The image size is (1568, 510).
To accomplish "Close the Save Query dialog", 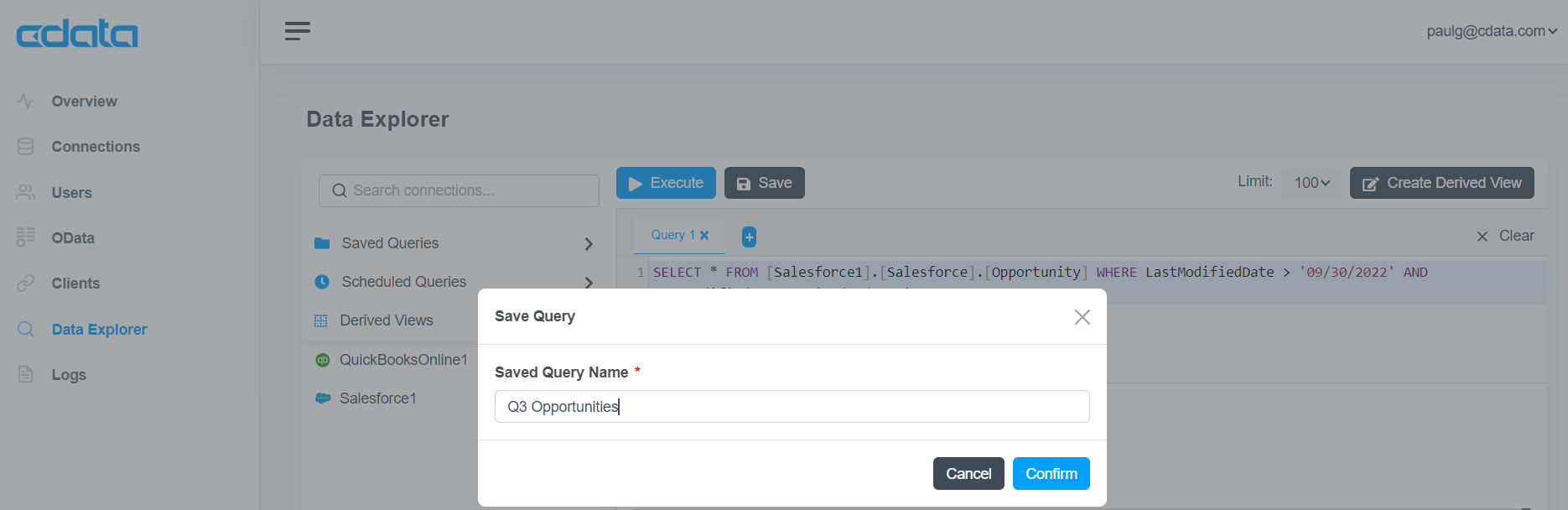I will pyautogui.click(x=1083, y=317).
